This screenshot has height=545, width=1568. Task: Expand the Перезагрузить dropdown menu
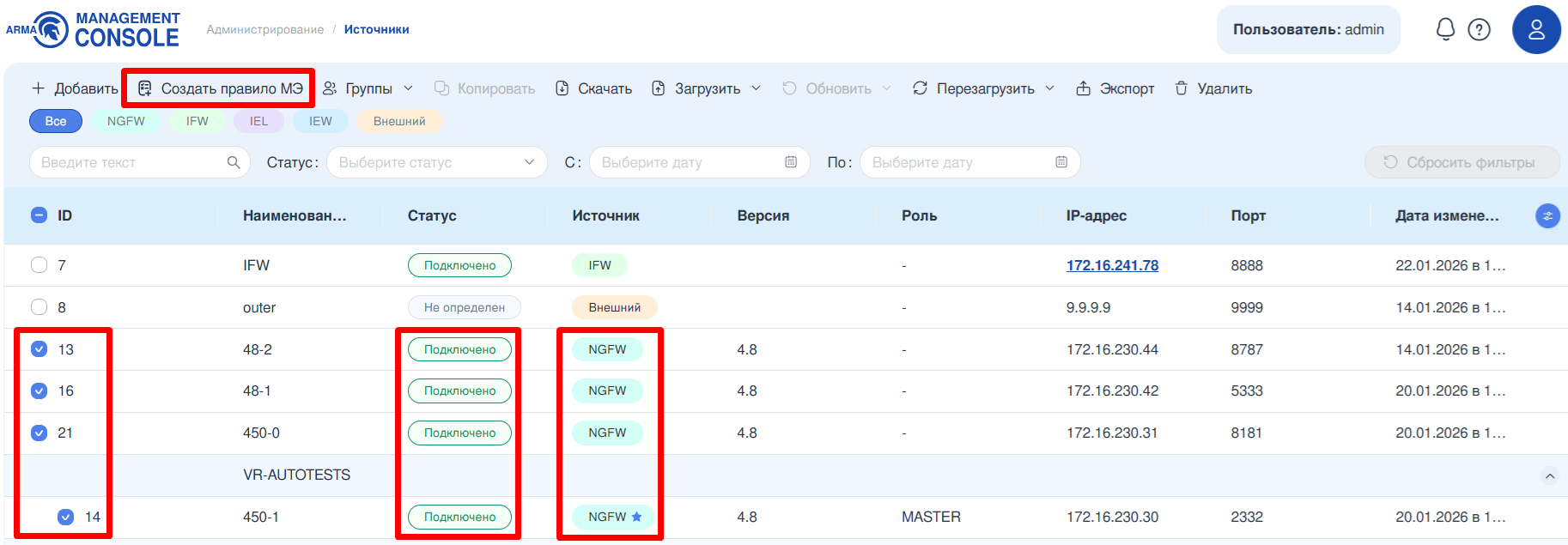point(1049,88)
